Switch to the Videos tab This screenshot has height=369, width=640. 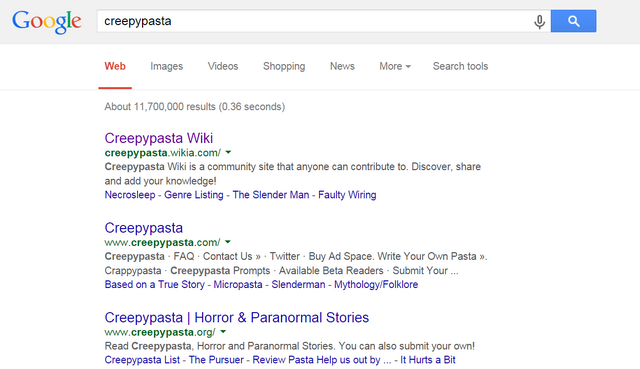point(223,66)
